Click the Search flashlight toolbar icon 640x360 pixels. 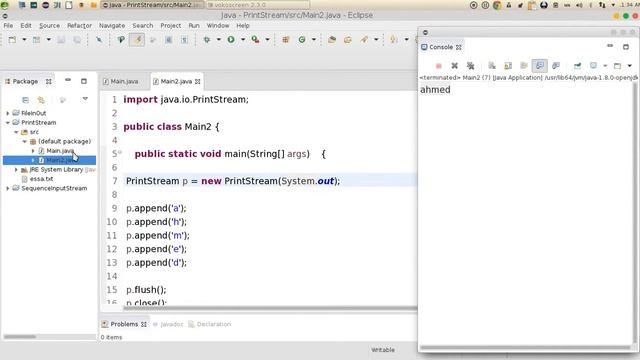click(364, 40)
